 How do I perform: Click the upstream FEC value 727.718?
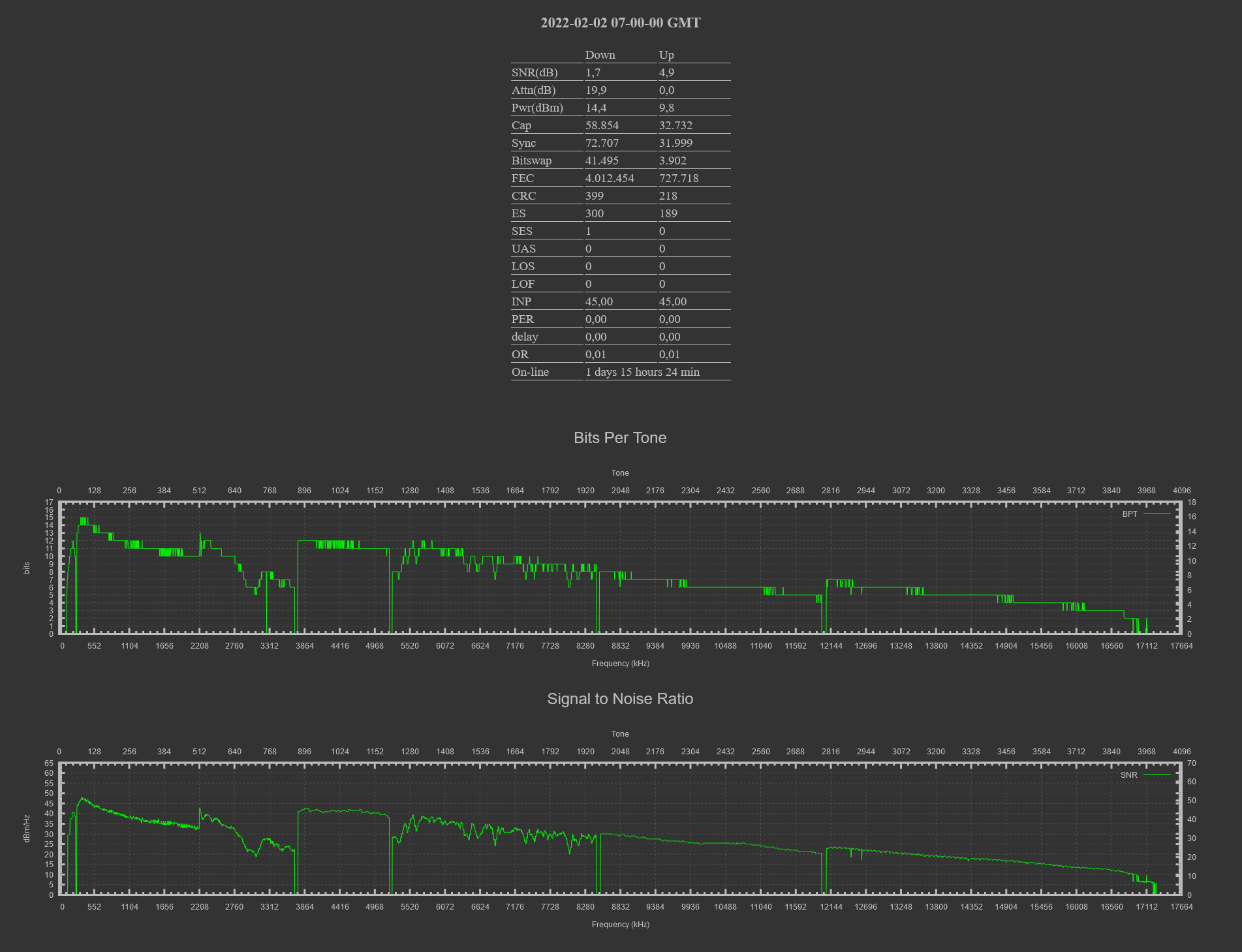(679, 178)
